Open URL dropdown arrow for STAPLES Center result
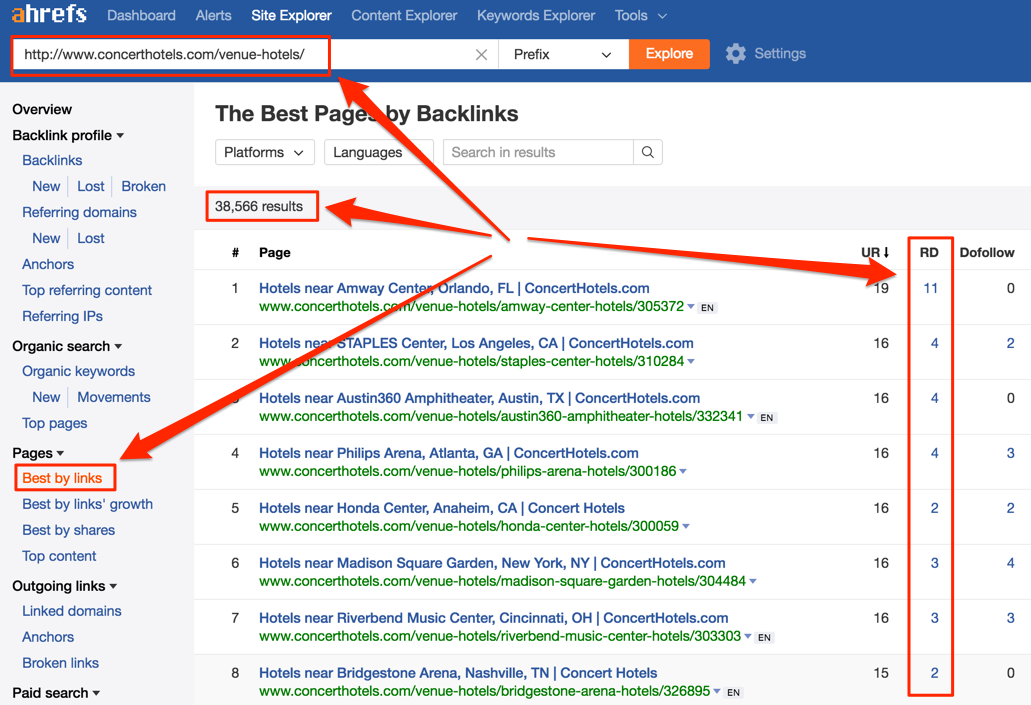This screenshot has height=705, width=1031. [x=691, y=361]
